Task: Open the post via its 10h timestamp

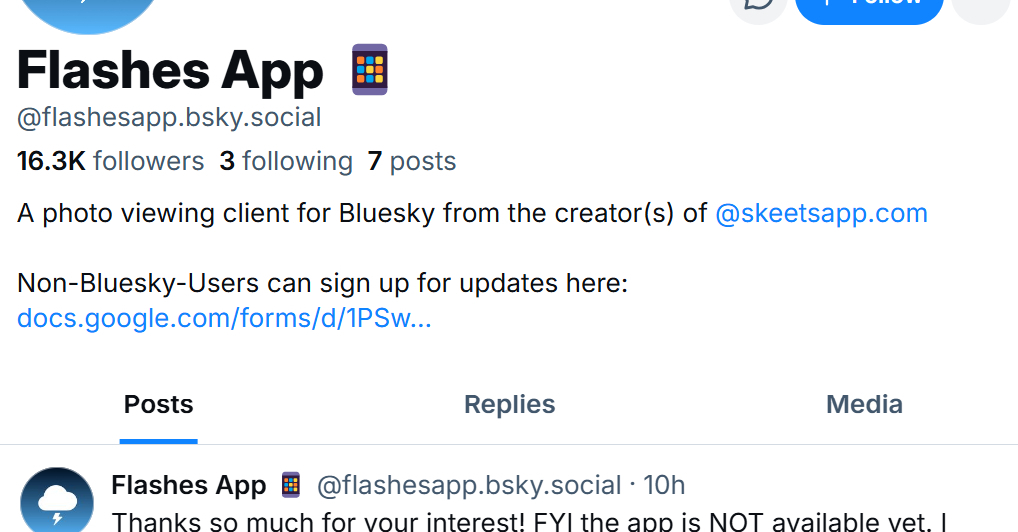Action: coord(664,486)
